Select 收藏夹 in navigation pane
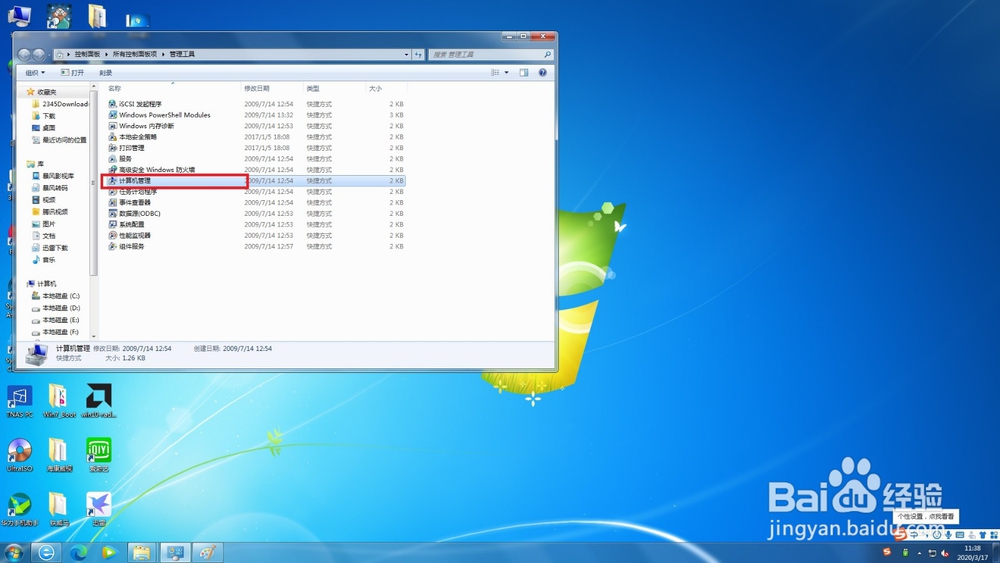This screenshot has height=563, width=1000. pos(41,92)
